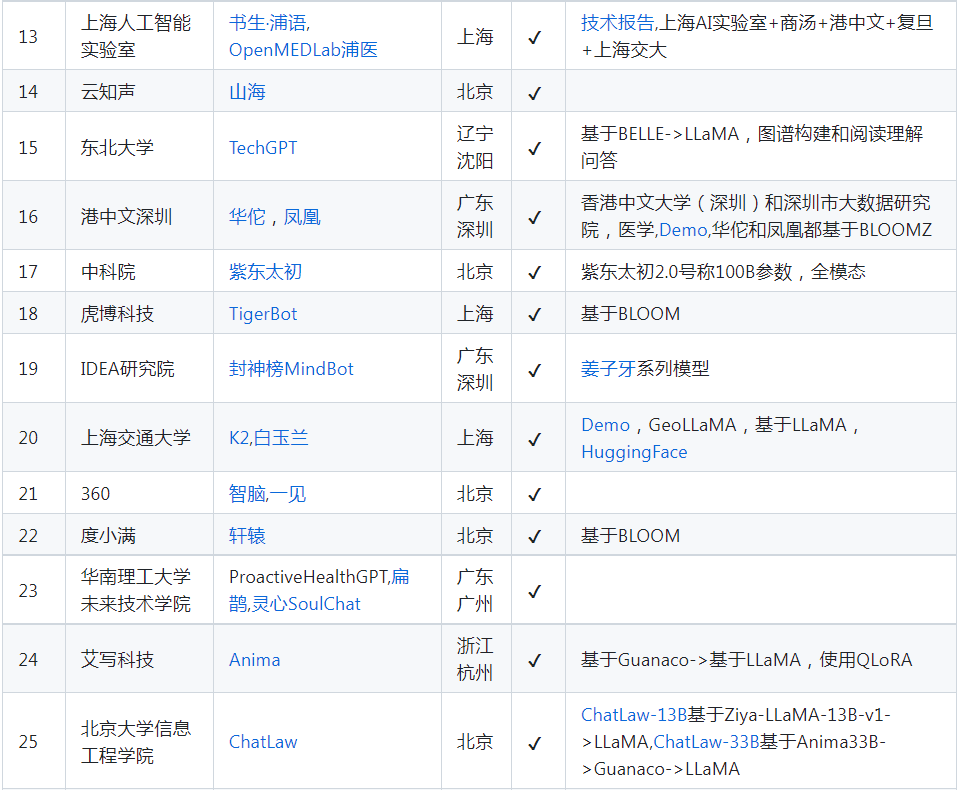
Task: Click 基于BLOOM note in the TigerBot row
Action: click(631, 314)
